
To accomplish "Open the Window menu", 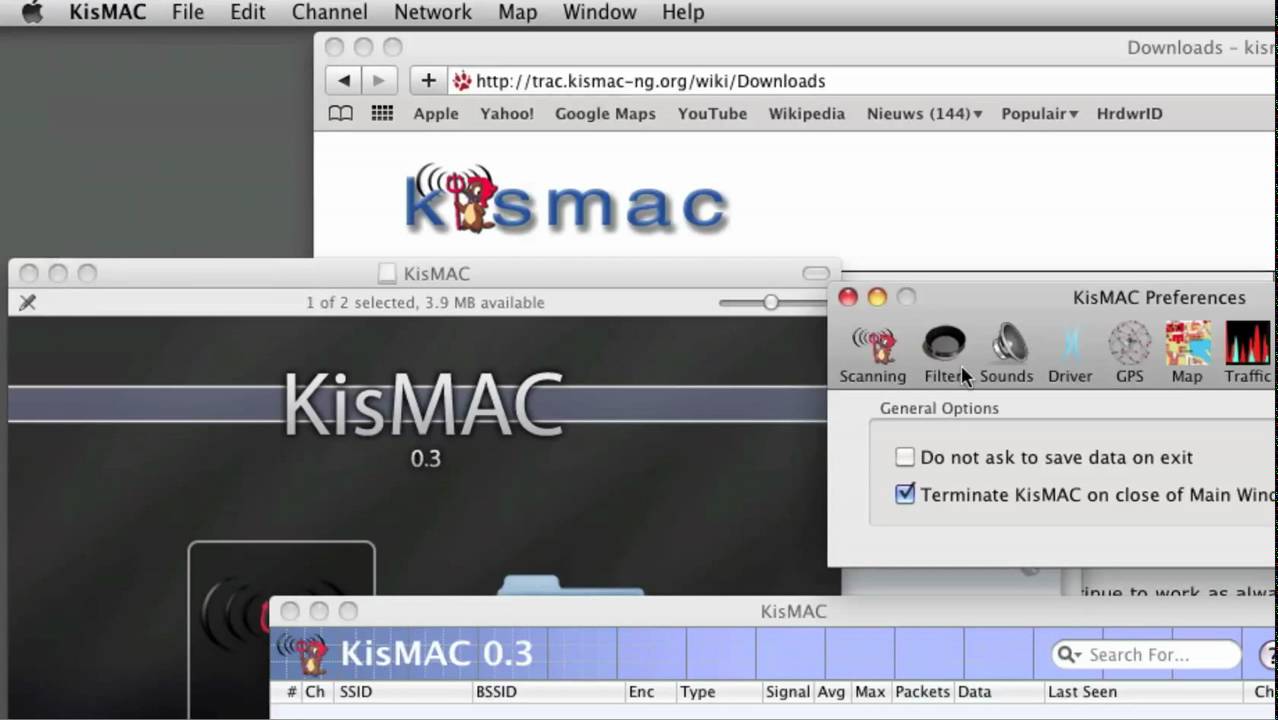I will tap(599, 12).
